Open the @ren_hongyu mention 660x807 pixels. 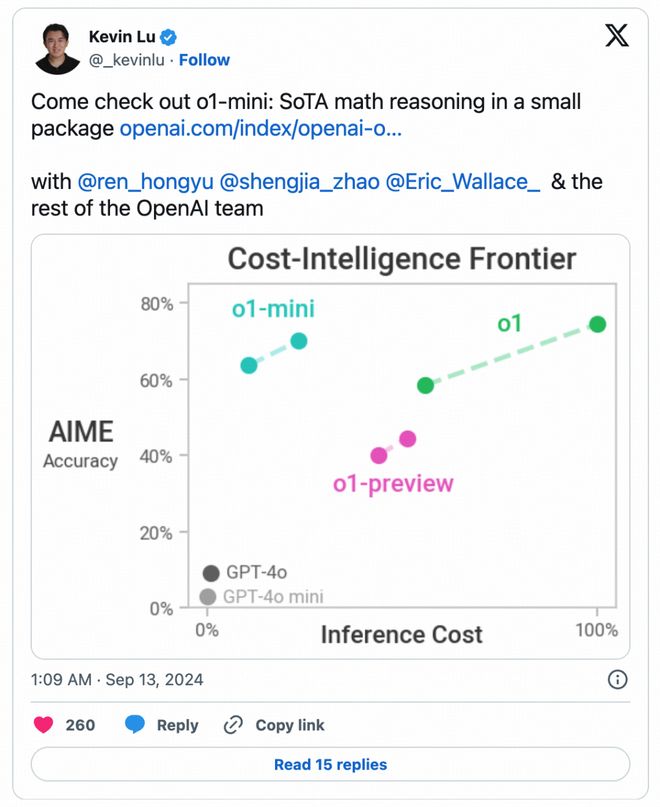click(x=143, y=182)
